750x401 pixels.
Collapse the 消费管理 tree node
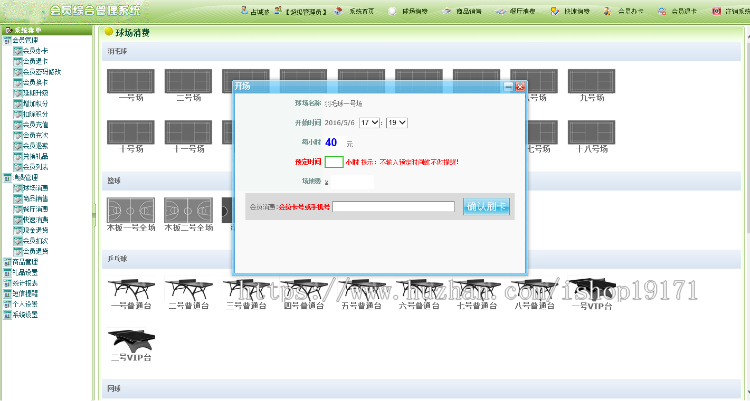click(7, 178)
